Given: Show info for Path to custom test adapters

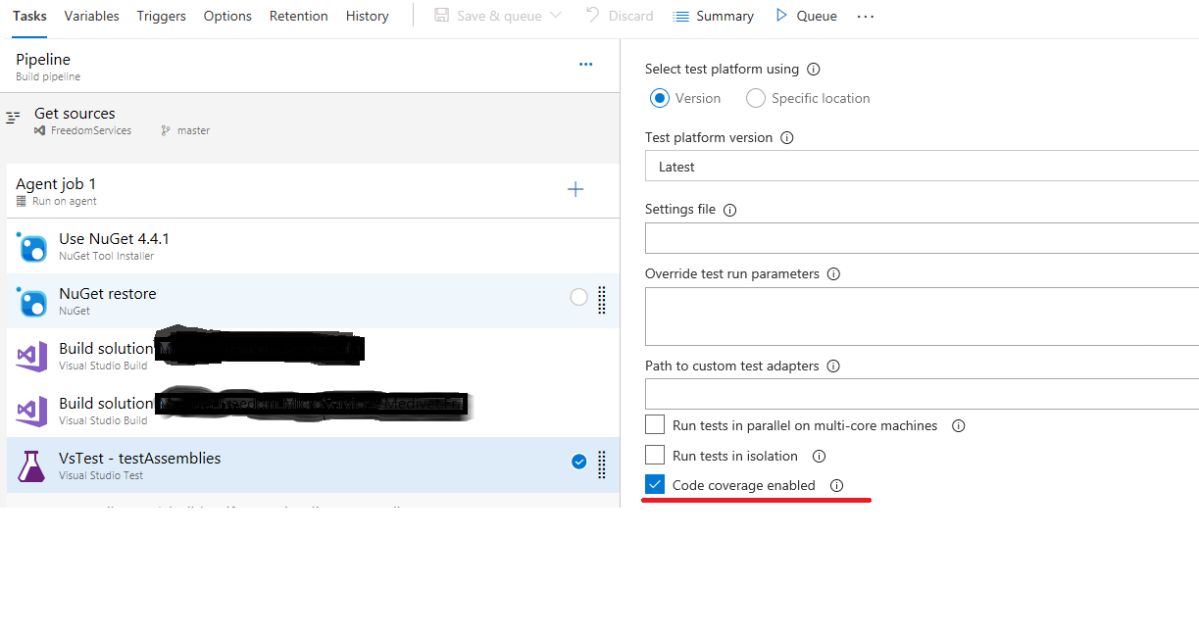Looking at the screenshot, I should pos(833,366).
